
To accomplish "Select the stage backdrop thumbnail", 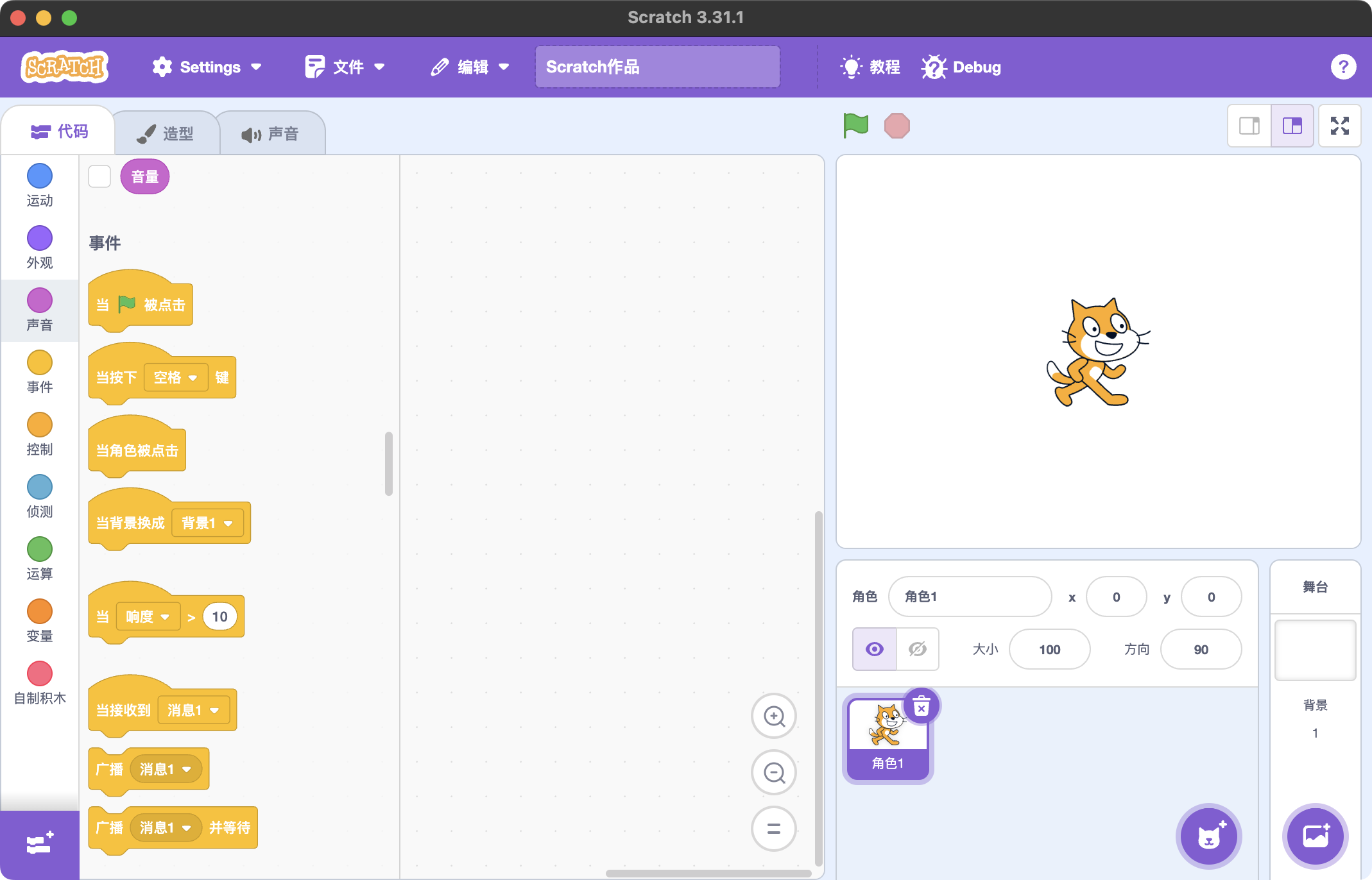I will click(1315, 650).
